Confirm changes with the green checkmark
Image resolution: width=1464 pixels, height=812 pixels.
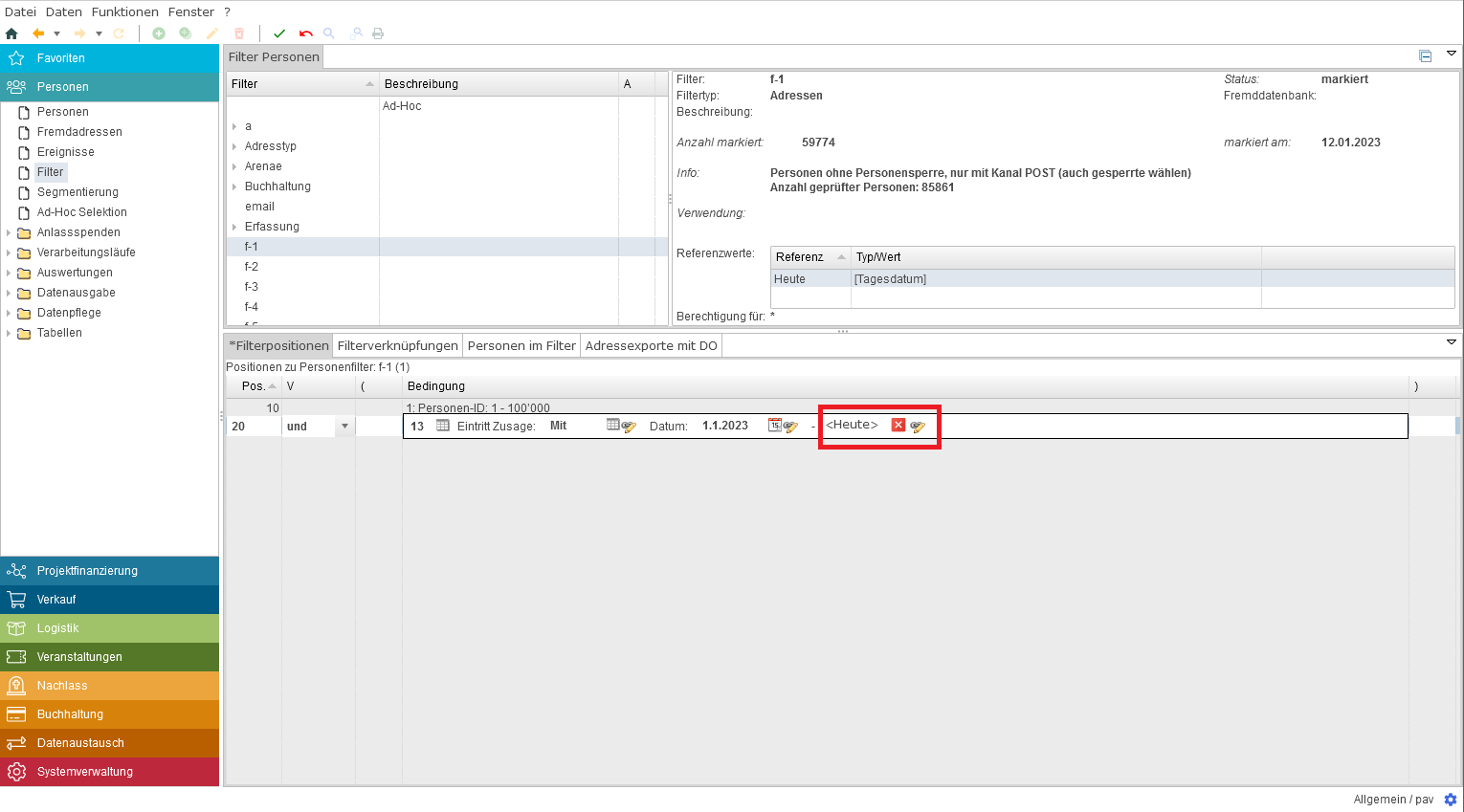(279, 33)
